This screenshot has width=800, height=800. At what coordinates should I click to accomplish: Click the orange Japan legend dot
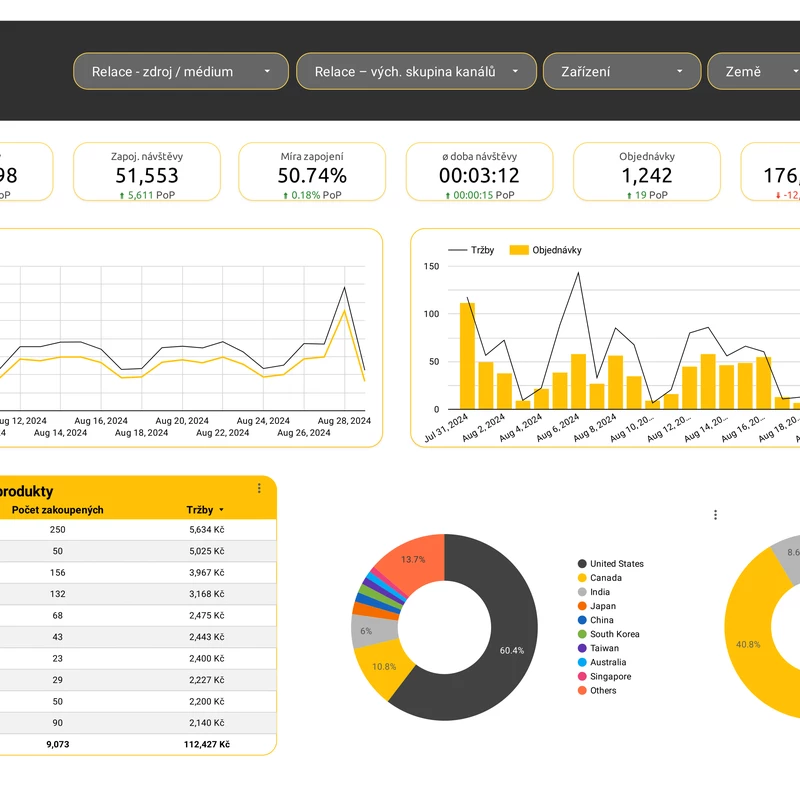pos(582,606)
